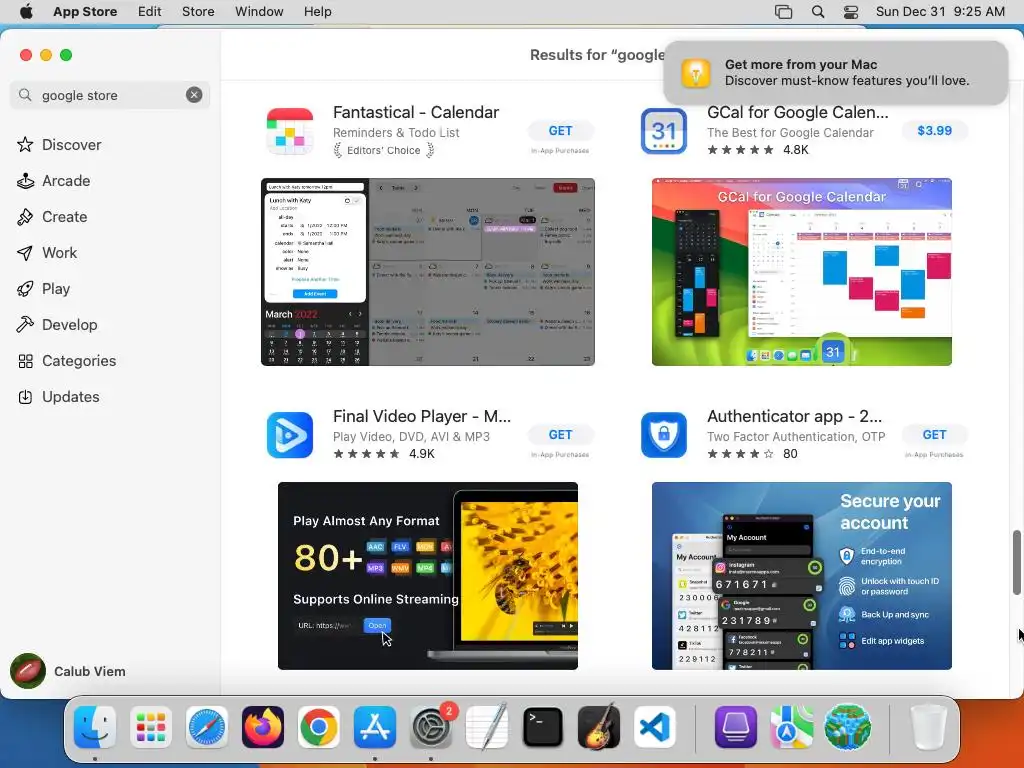The width and height of the screenshot is (1024, 768).
Task: Click Spotlight search icon in menu bar
Action: [818, 12]
